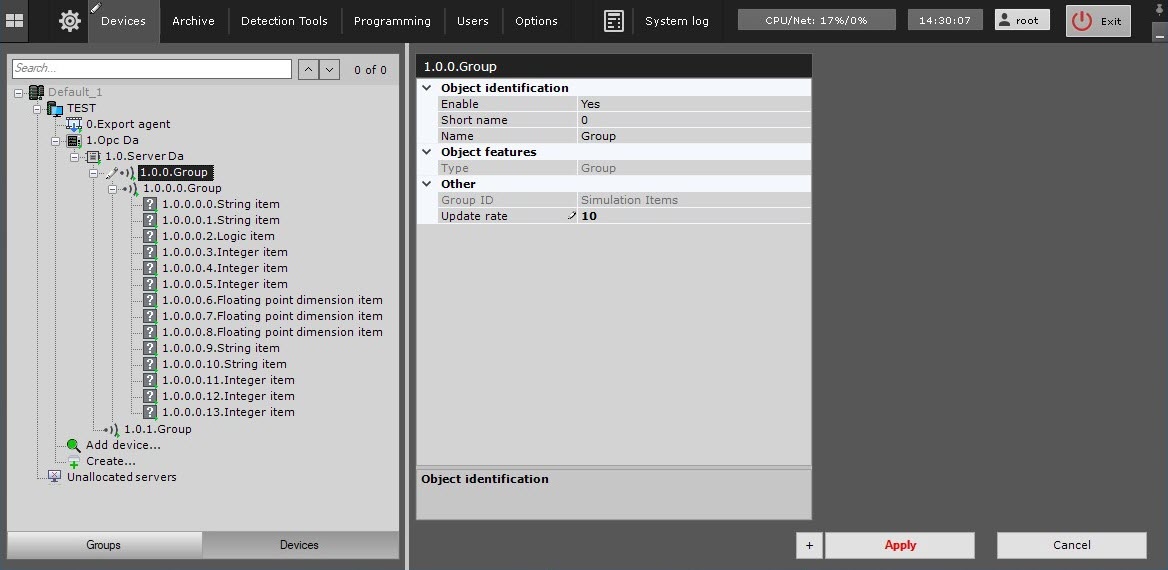Jump to next search result arrow
This screenshot has height=570, width=1168.
coord(330,69)
